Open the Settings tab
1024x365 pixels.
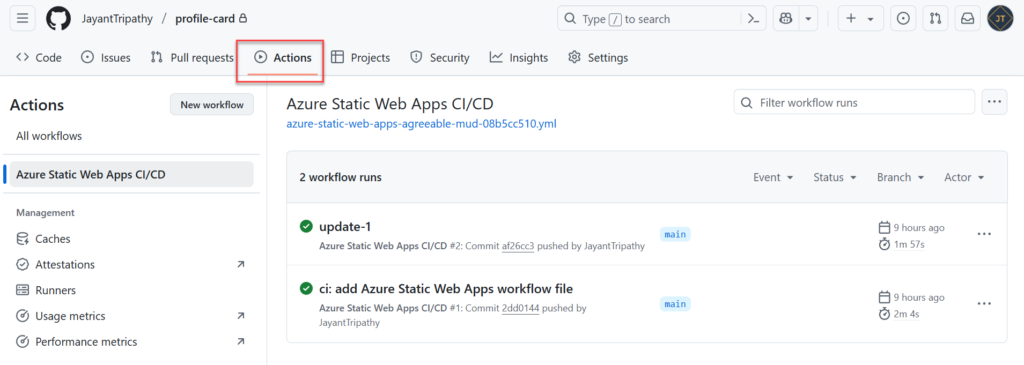coord(598,57)
